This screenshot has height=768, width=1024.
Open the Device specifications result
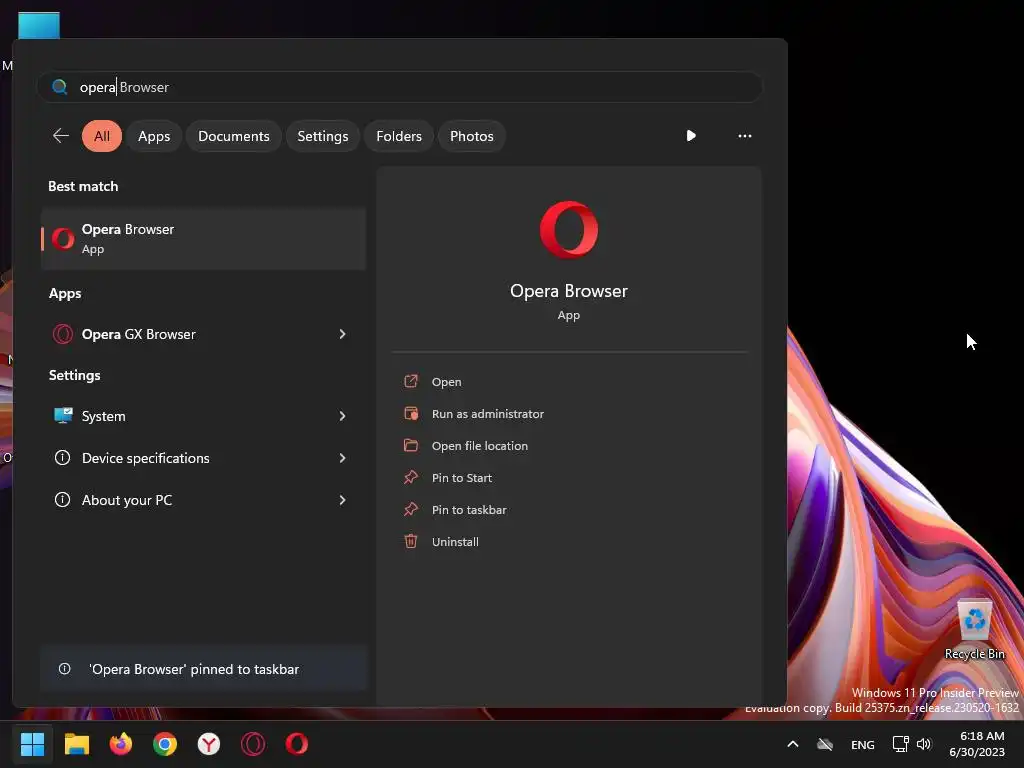[x=203, y=458]
